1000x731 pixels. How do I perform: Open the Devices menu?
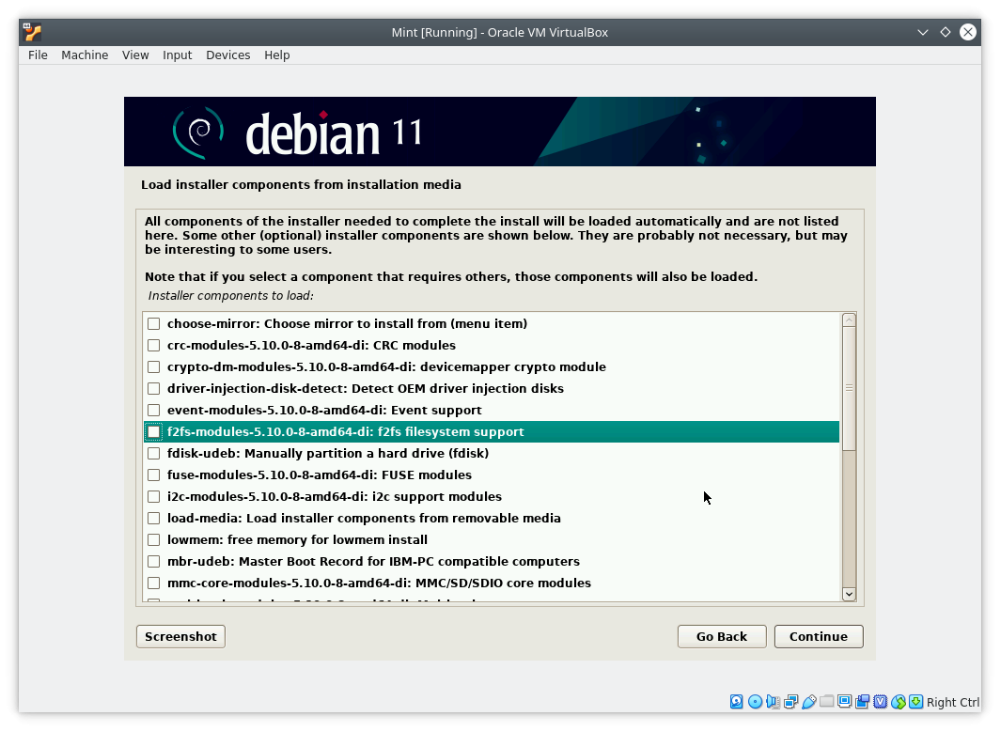click(228, 55)
